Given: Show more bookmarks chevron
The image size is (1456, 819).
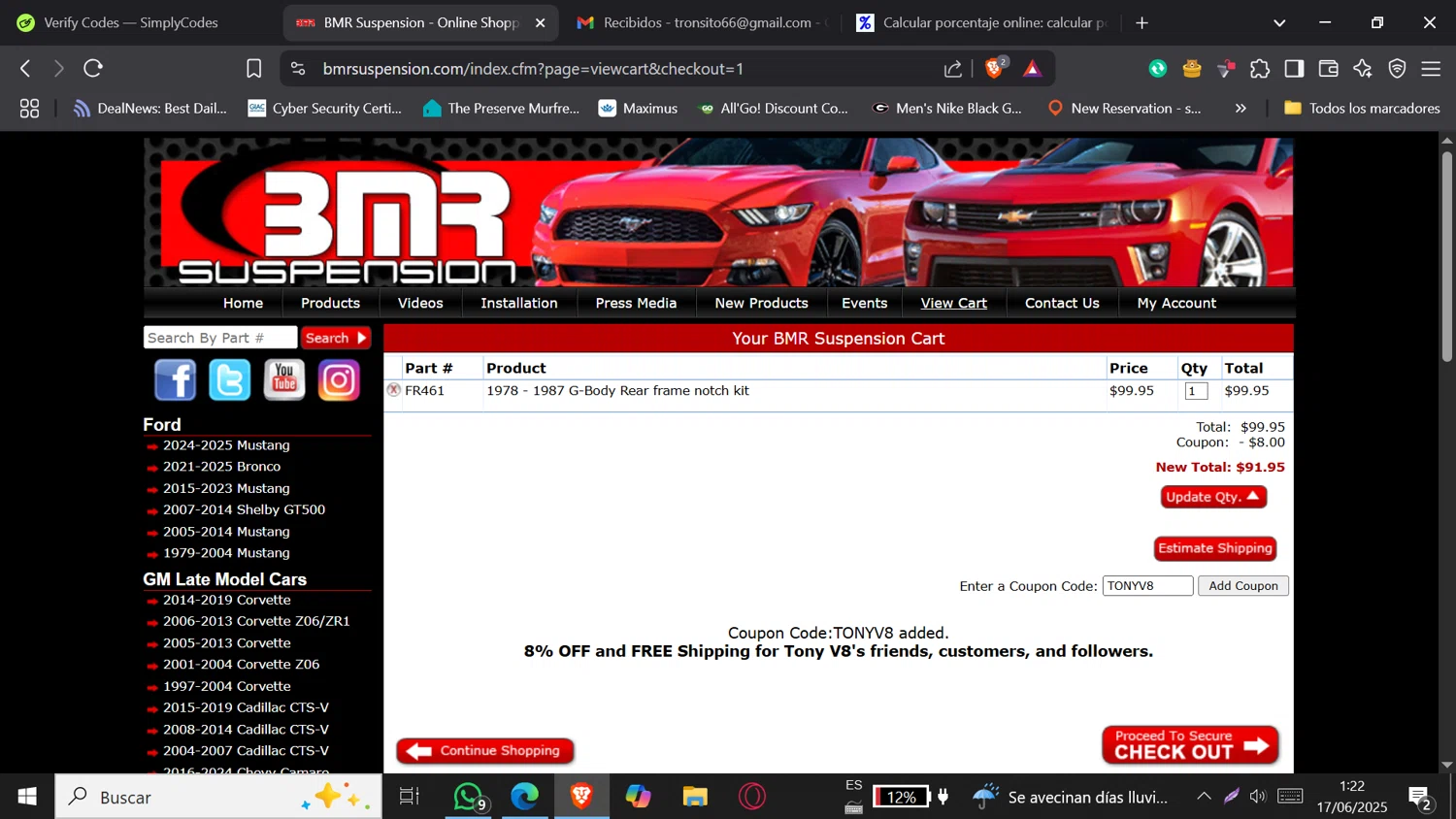Looking at the screenshot, I should (x=1241, y=108).
